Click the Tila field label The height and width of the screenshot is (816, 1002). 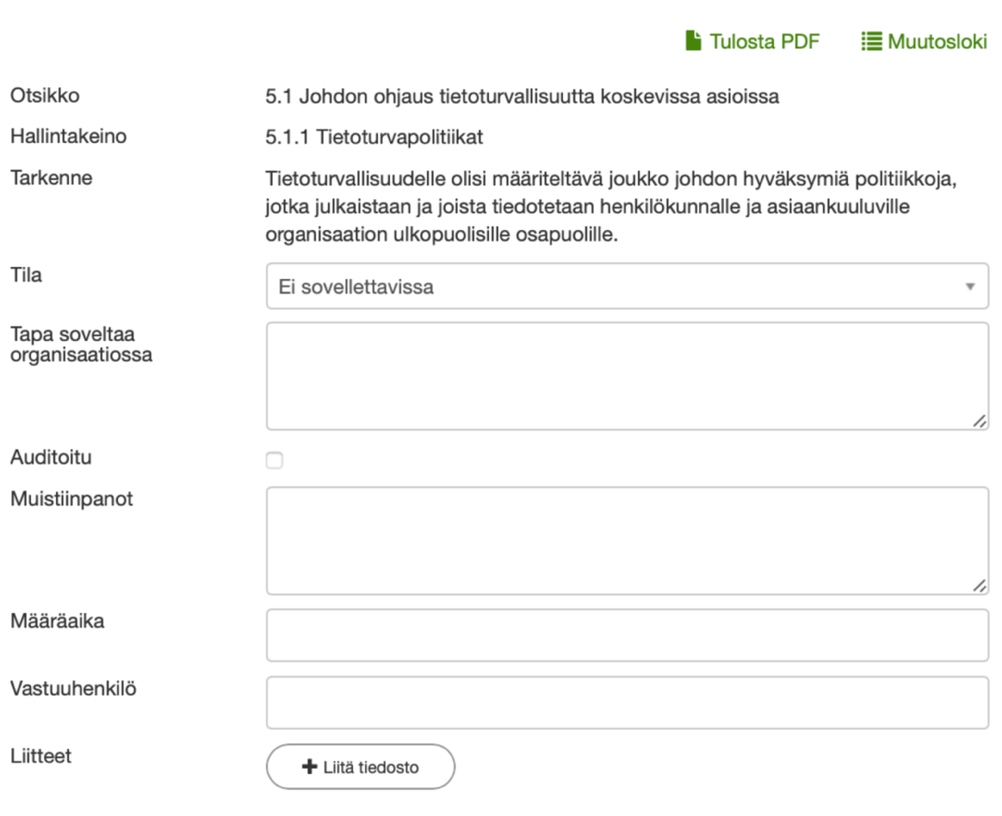coord(26,274)
